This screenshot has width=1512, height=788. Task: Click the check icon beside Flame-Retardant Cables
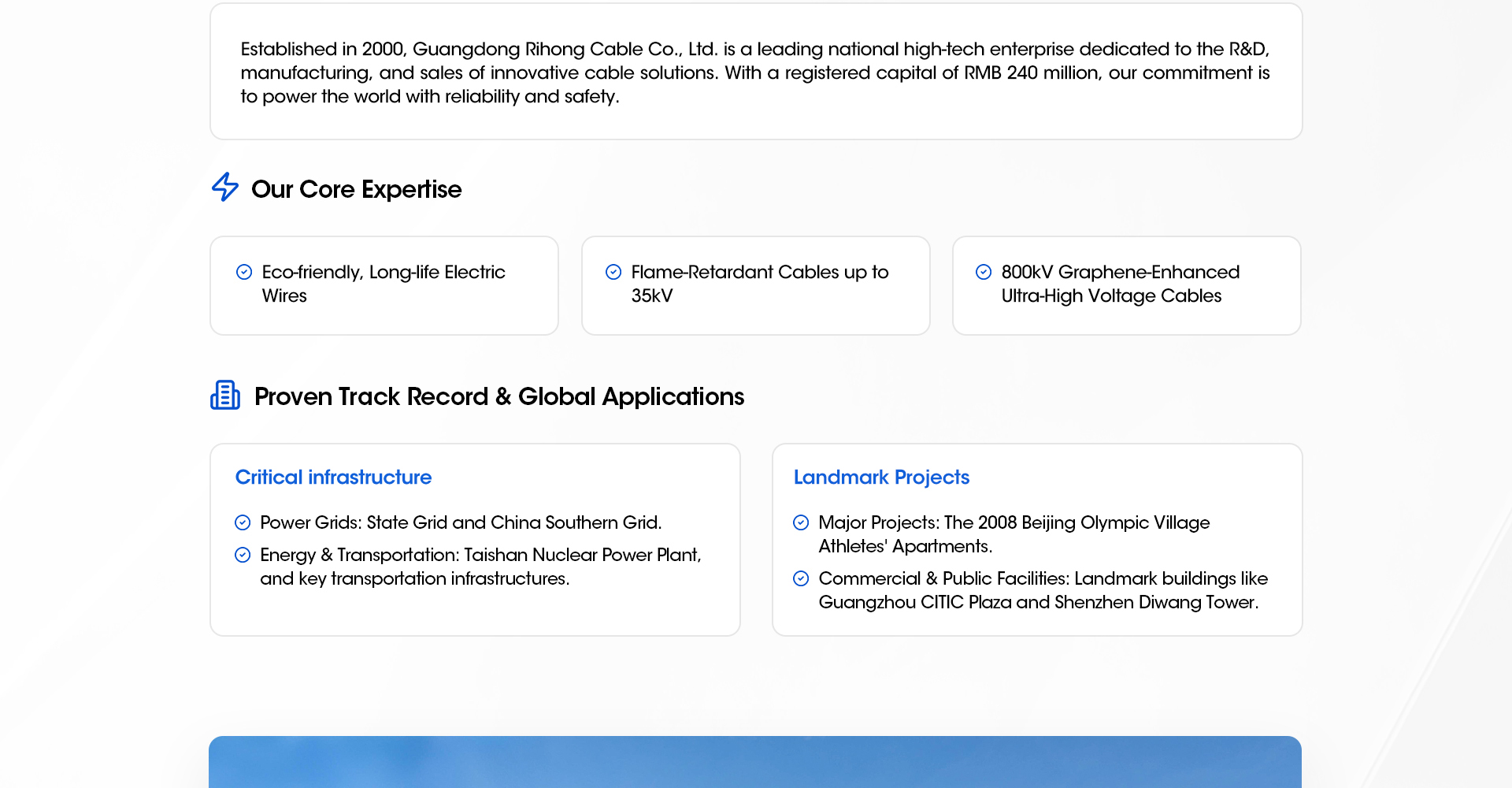point(613,272)
